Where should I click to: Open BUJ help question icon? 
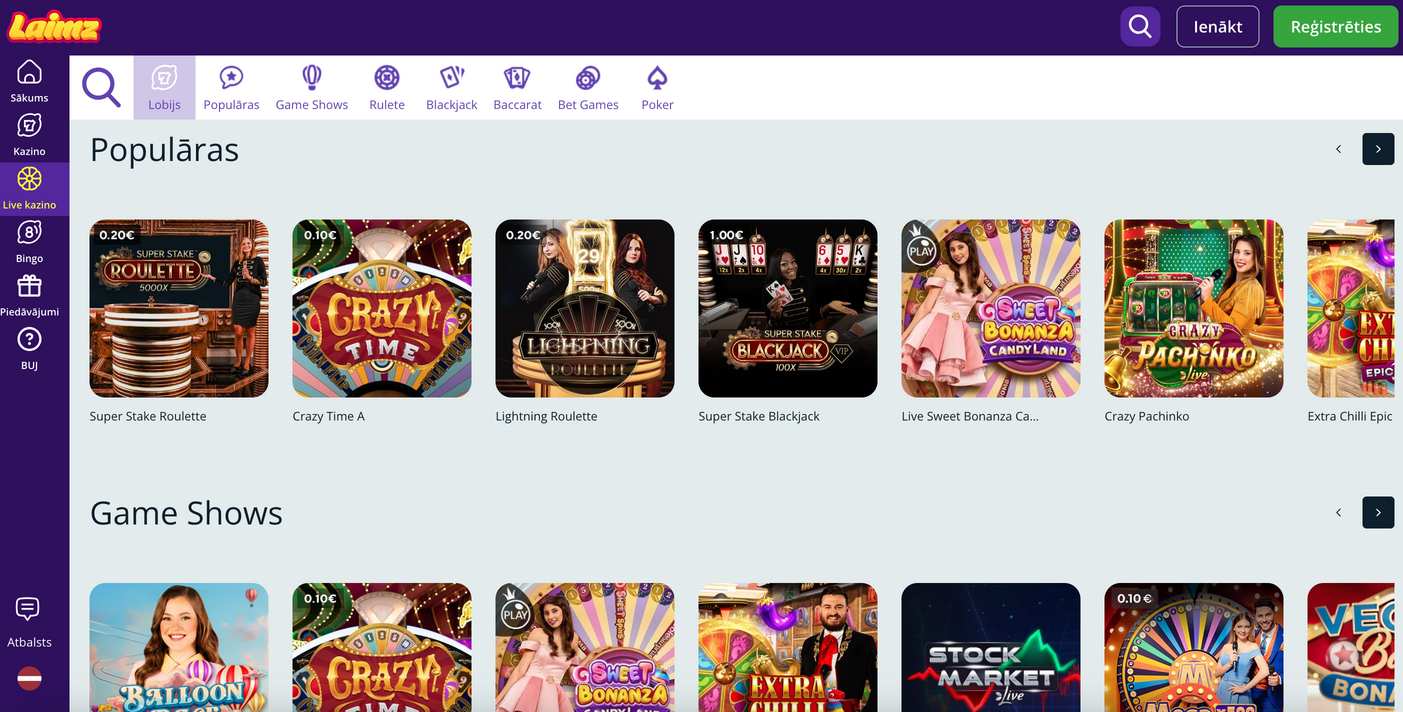click(30, 350)
